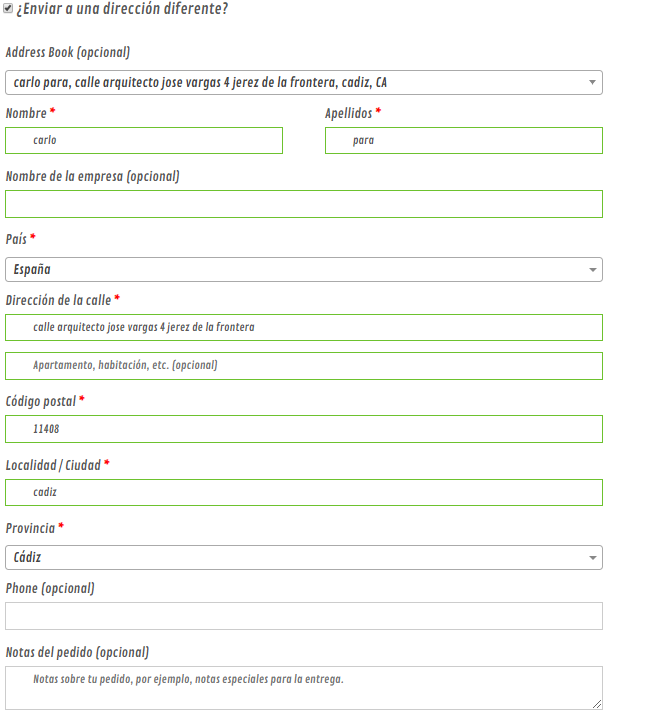
Task: Click the Apartamento, habitación optional field
Action: pos(304,366)
